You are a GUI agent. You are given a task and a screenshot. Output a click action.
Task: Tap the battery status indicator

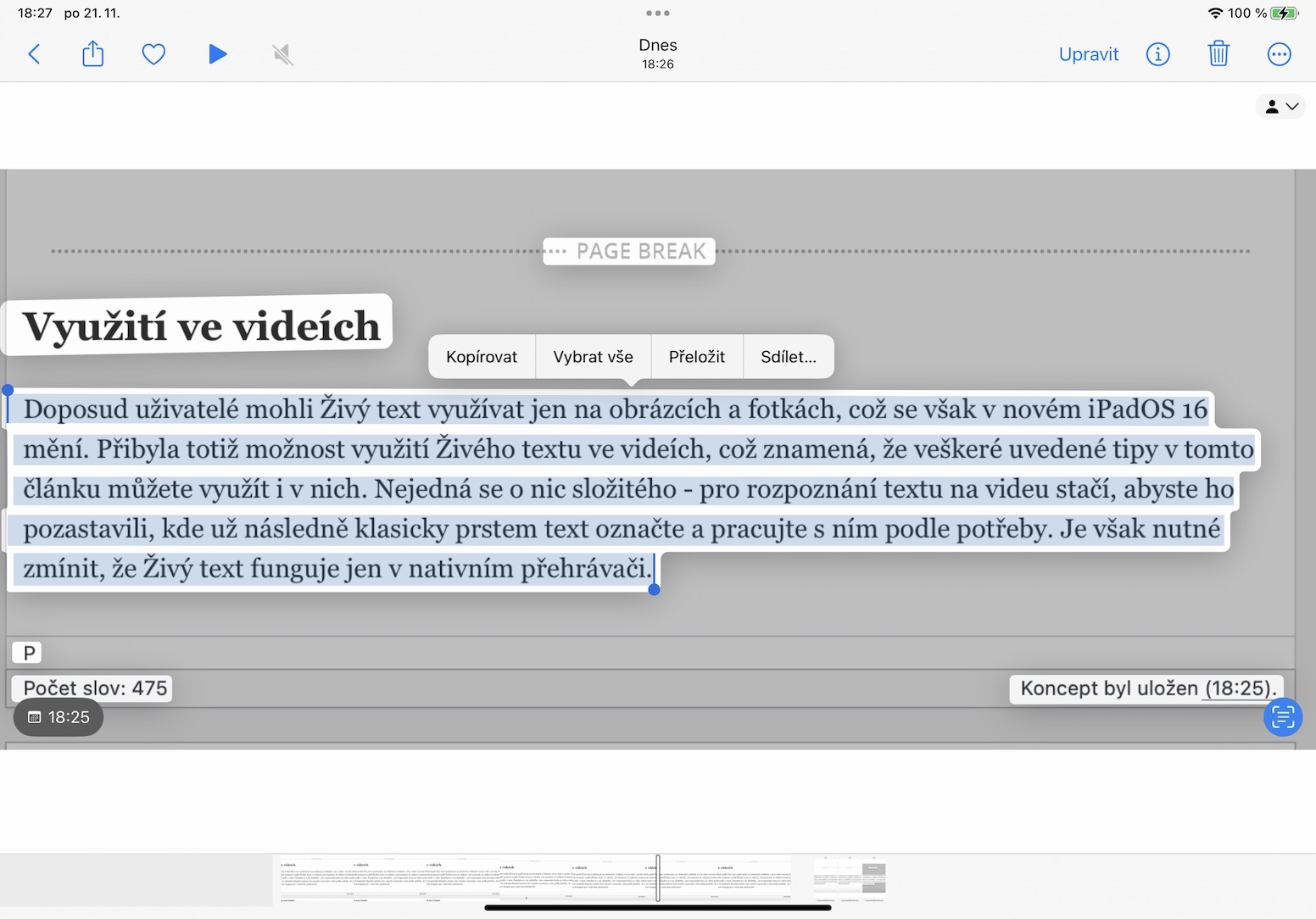click(x=1285, y=13)
